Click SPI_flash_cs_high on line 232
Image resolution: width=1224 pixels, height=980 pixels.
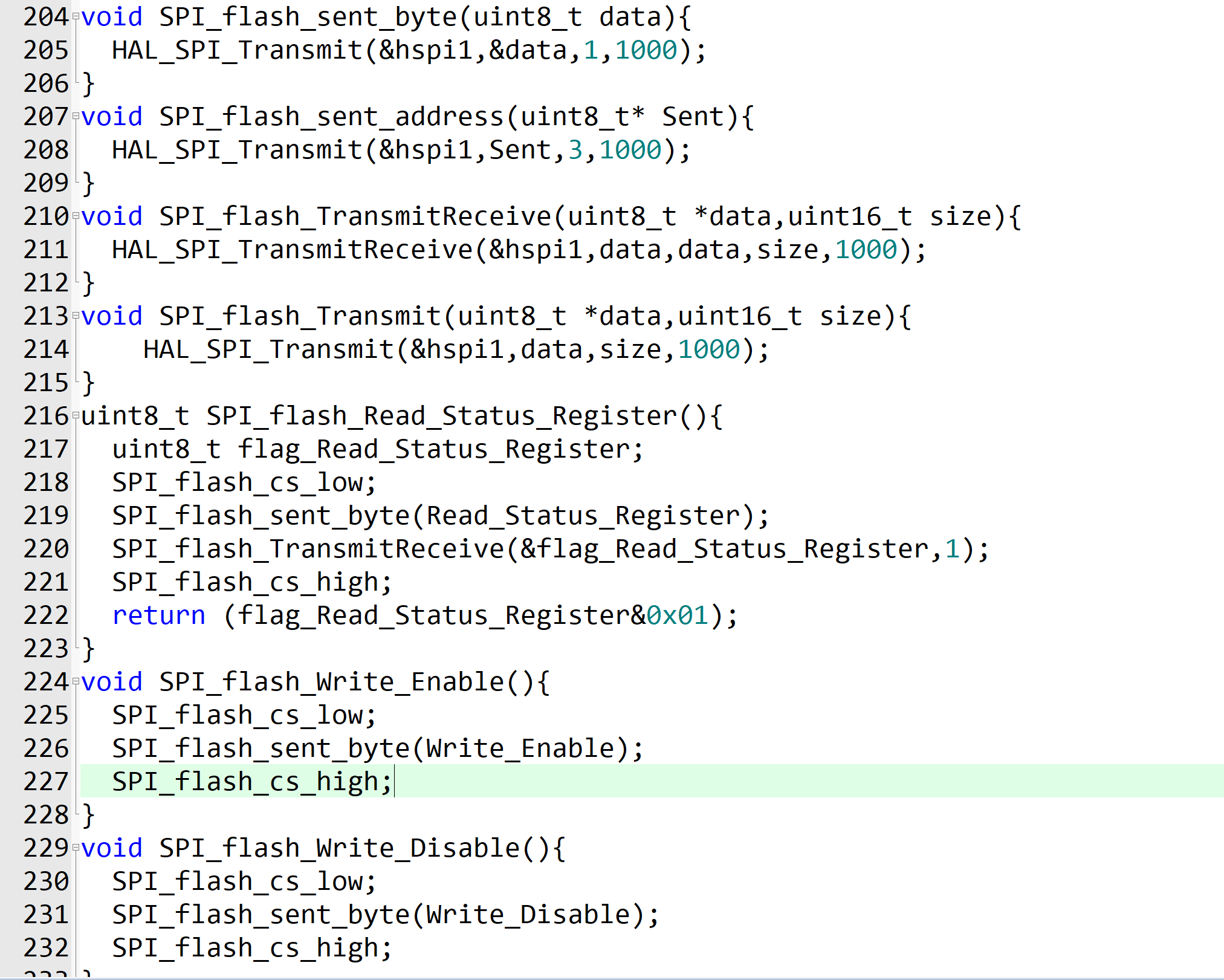pyautogui.click(x=245, y=948)
